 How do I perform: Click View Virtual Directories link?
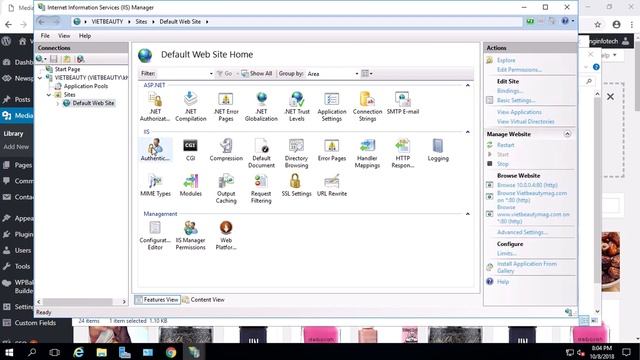click(526, 122)
